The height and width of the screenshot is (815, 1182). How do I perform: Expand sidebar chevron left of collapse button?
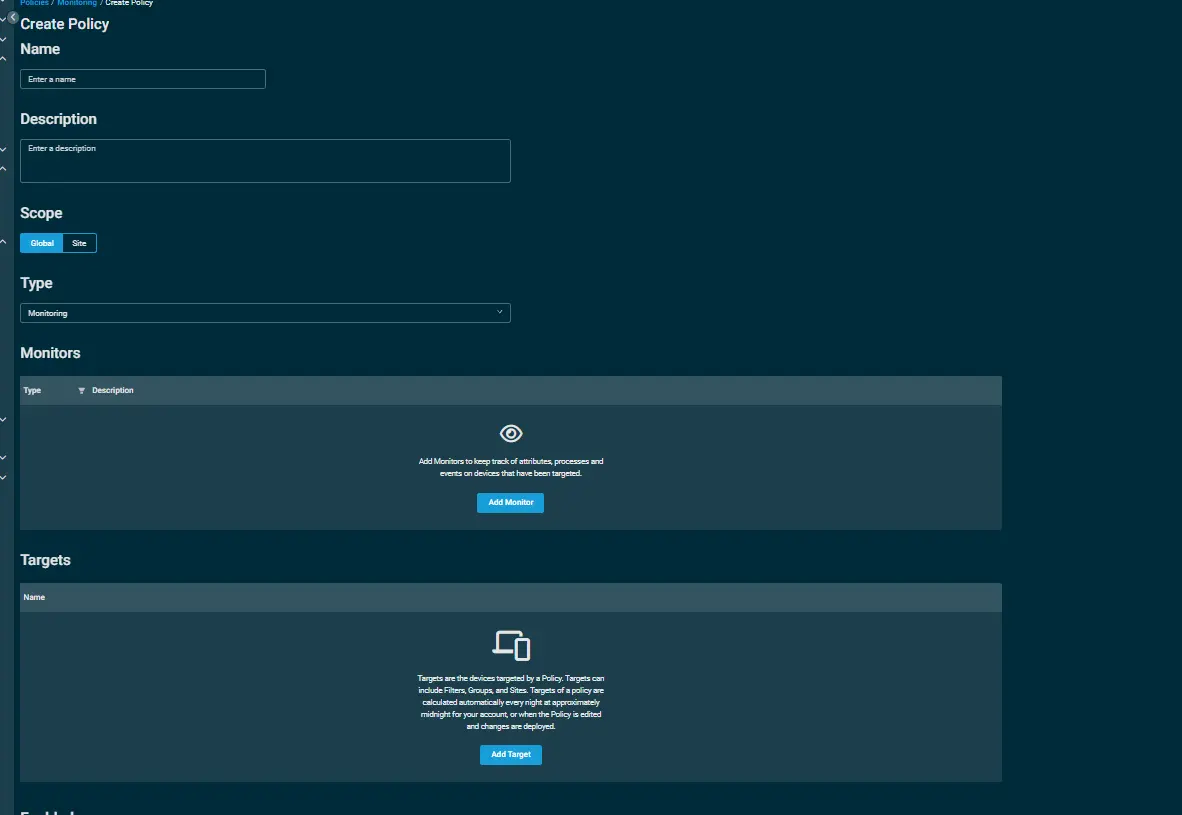(3, 18)
